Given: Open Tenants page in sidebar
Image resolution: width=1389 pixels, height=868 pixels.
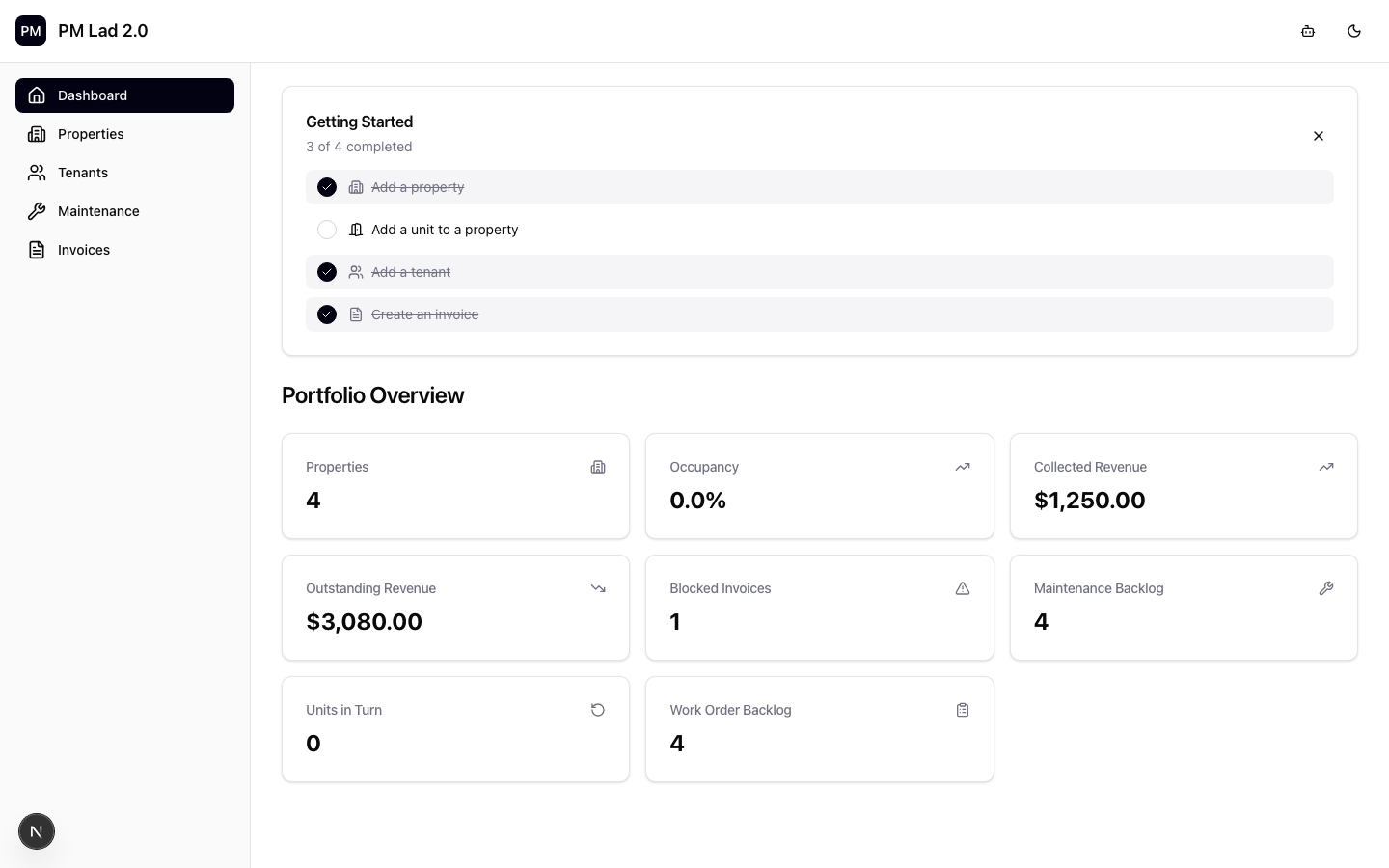Looking at the screenshot, I should 124,173.
